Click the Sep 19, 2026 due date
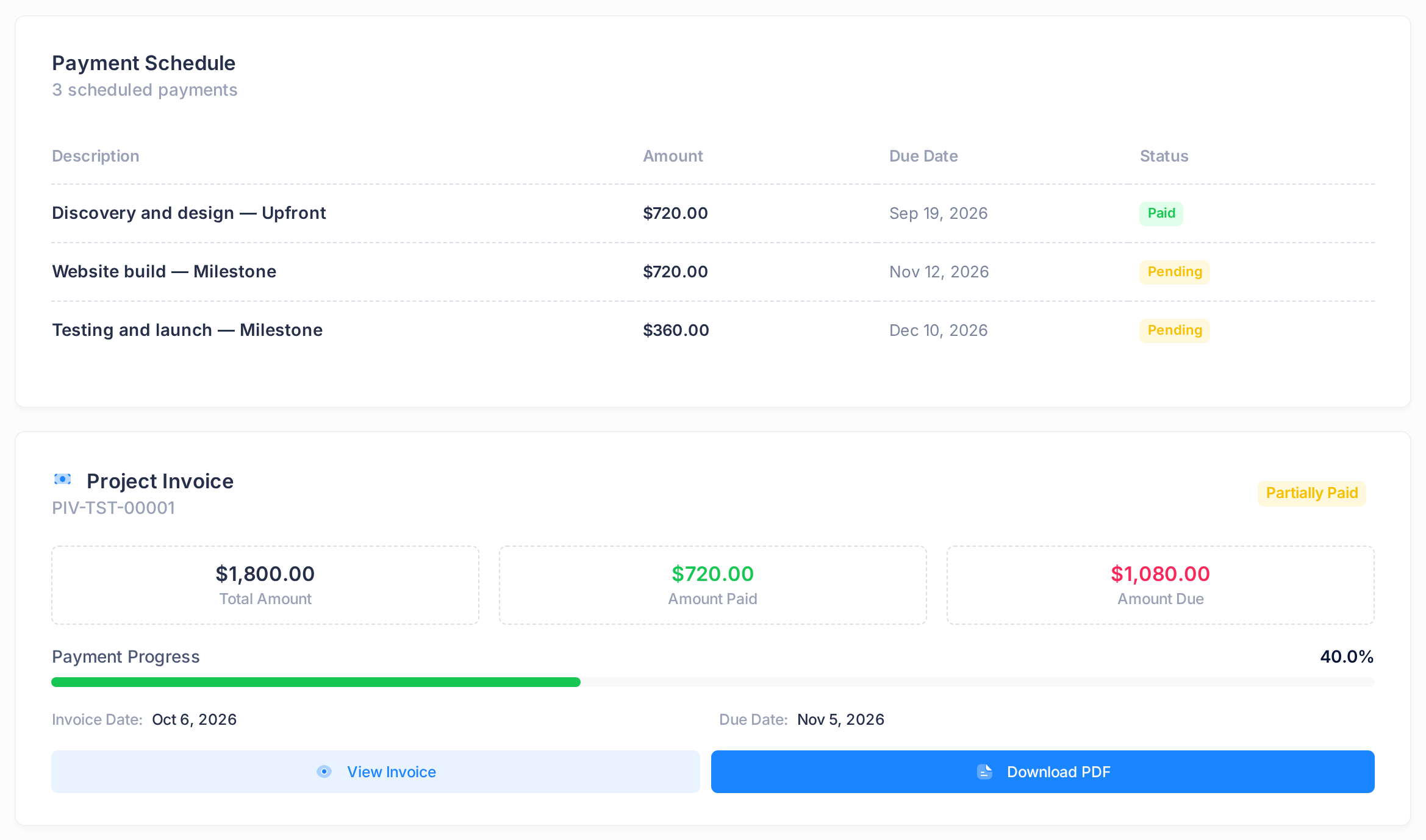Screen dimensions: 1426x840 tap(939, 213)
